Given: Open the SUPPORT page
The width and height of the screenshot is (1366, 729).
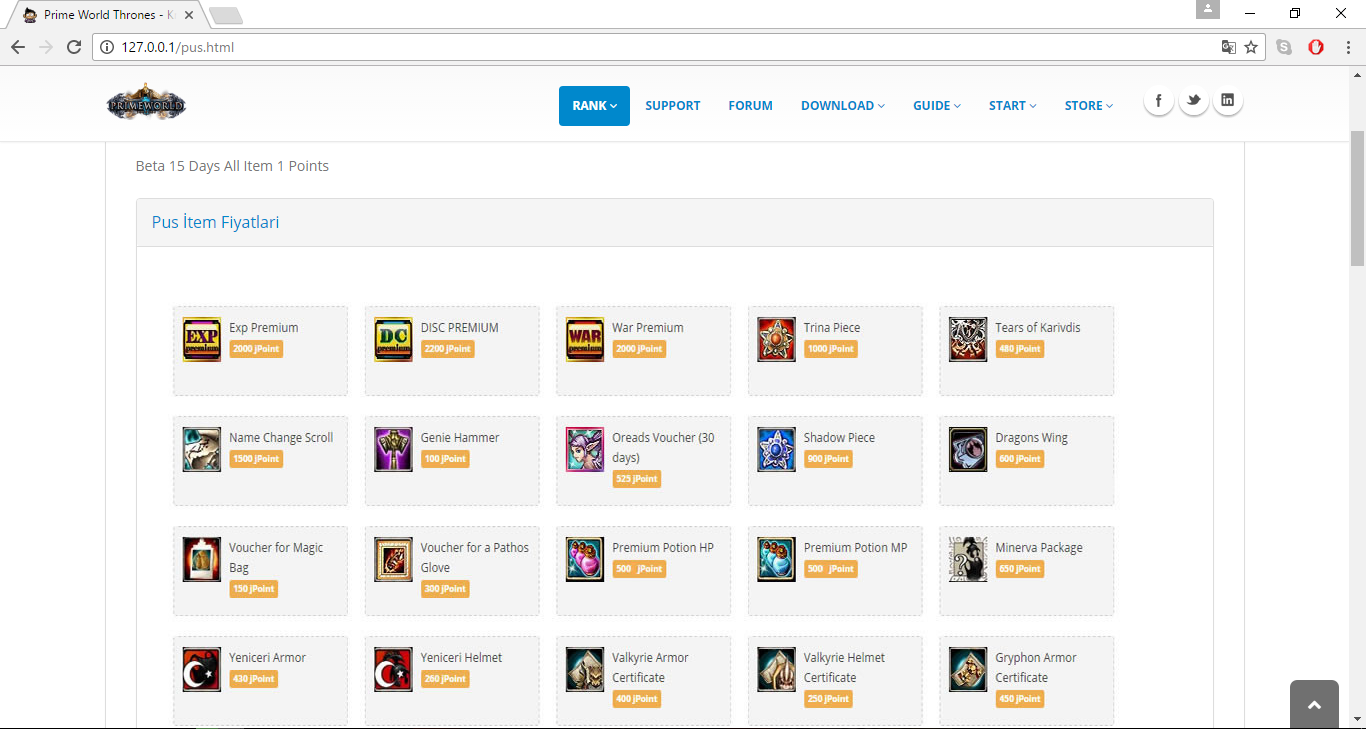Looking at the screenshot, I should (x=673, y=106).
